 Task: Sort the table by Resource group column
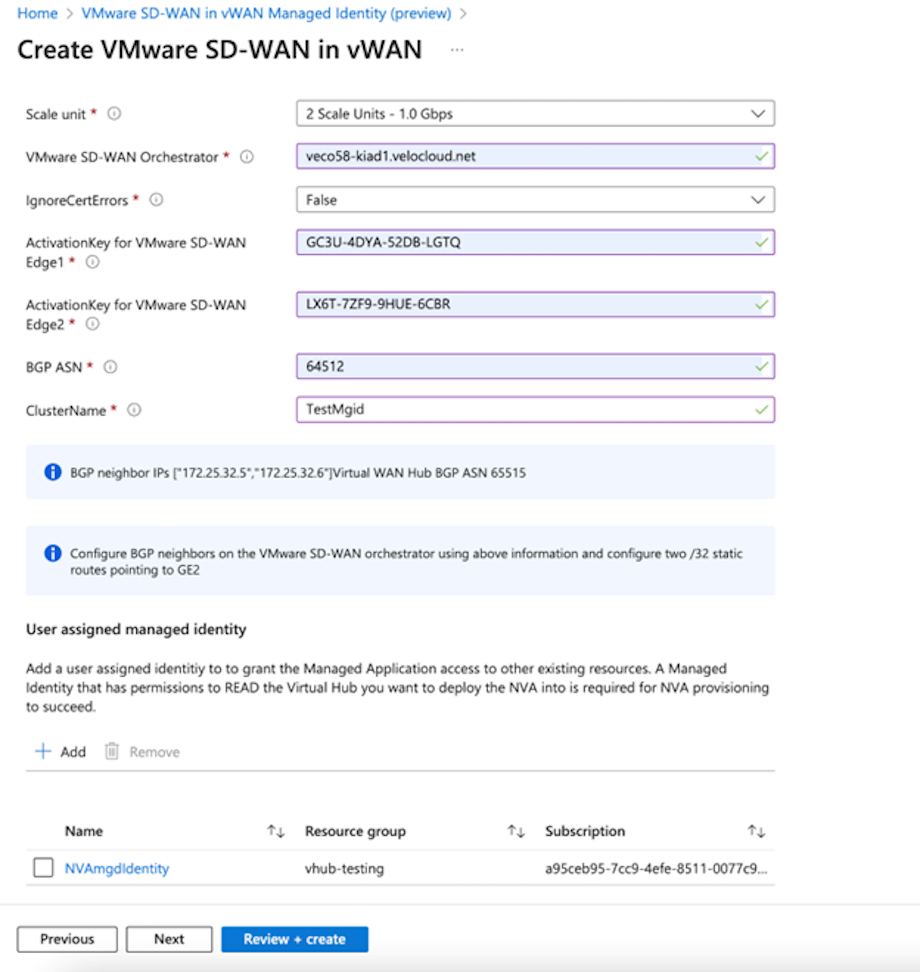tap(515, 831)
